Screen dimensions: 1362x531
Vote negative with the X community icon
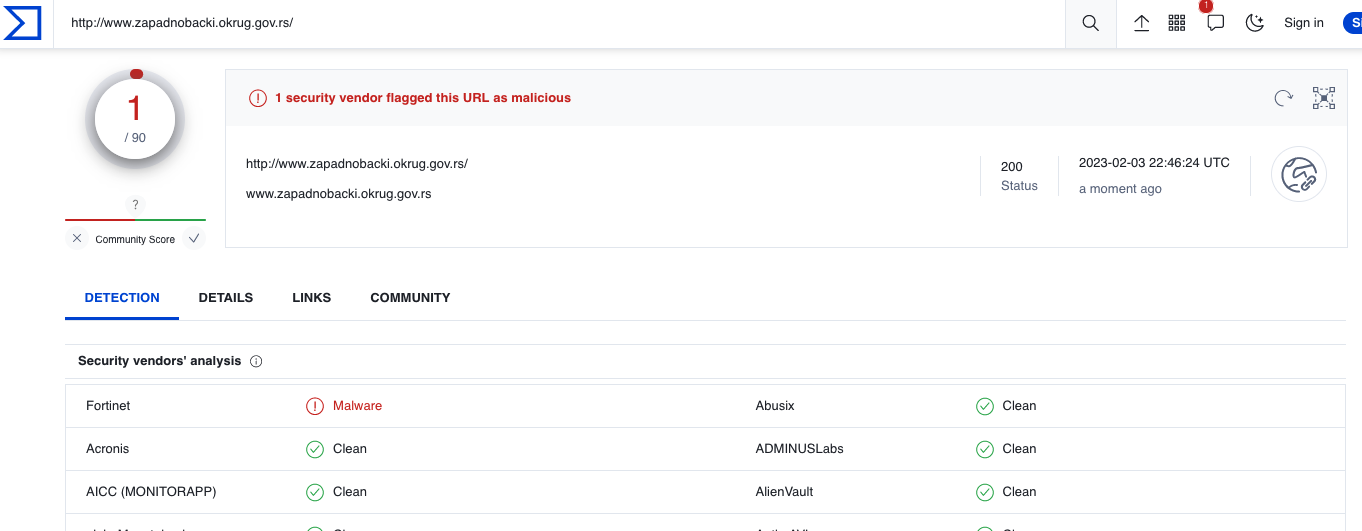[77, 239]
